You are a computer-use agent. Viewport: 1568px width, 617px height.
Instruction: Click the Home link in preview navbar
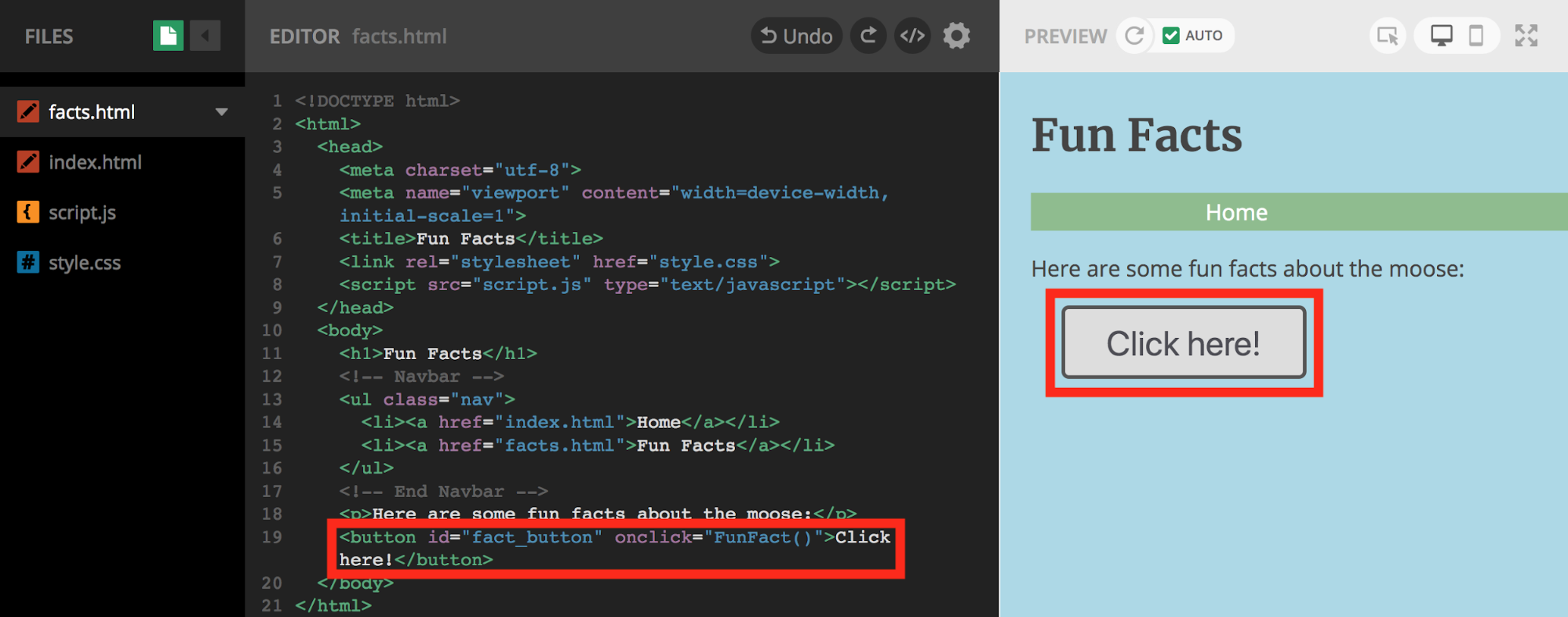pyautogui.click(x=1236, y=212)
